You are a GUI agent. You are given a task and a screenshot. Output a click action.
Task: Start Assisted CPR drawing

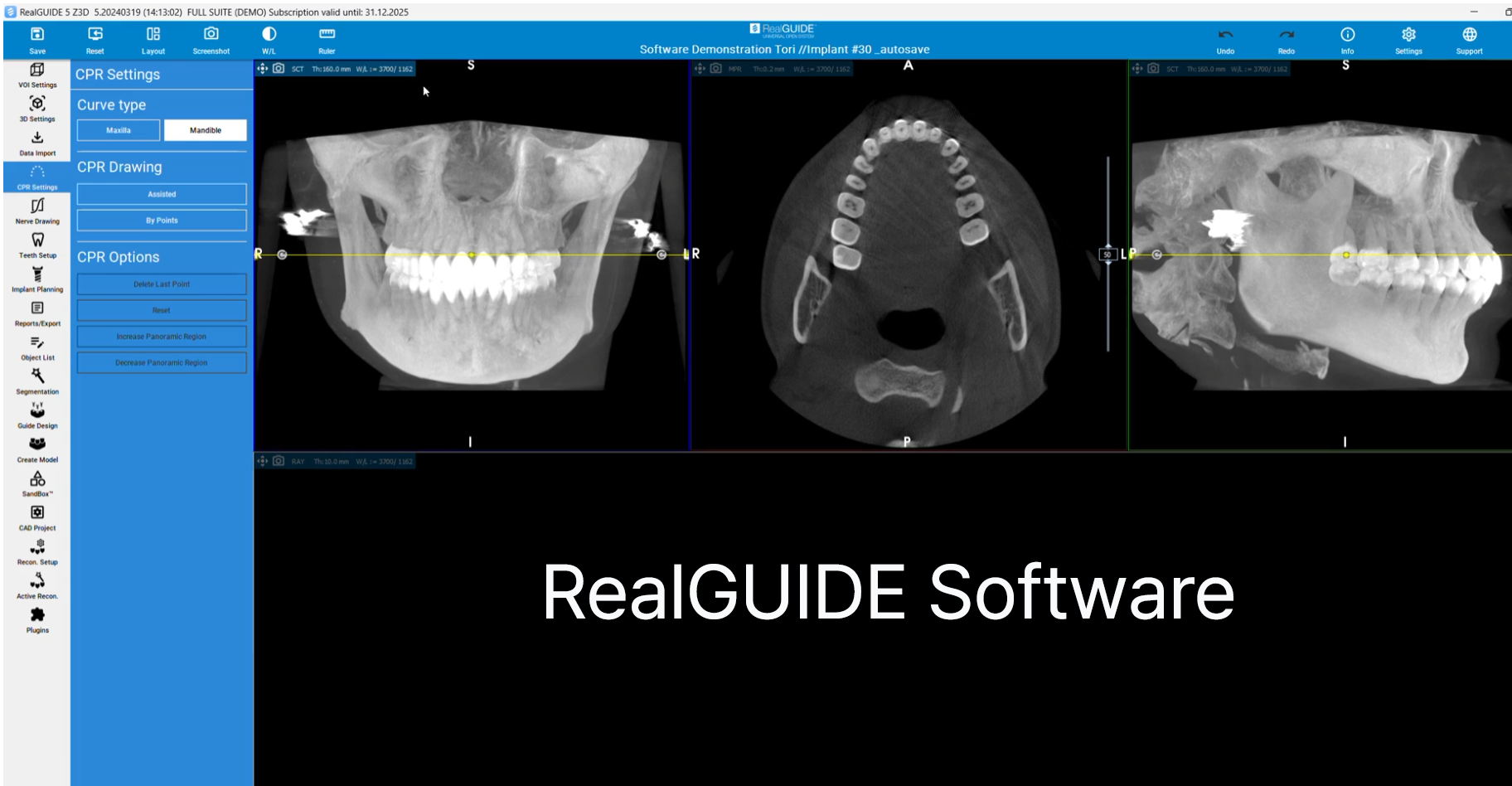point(162,194)
